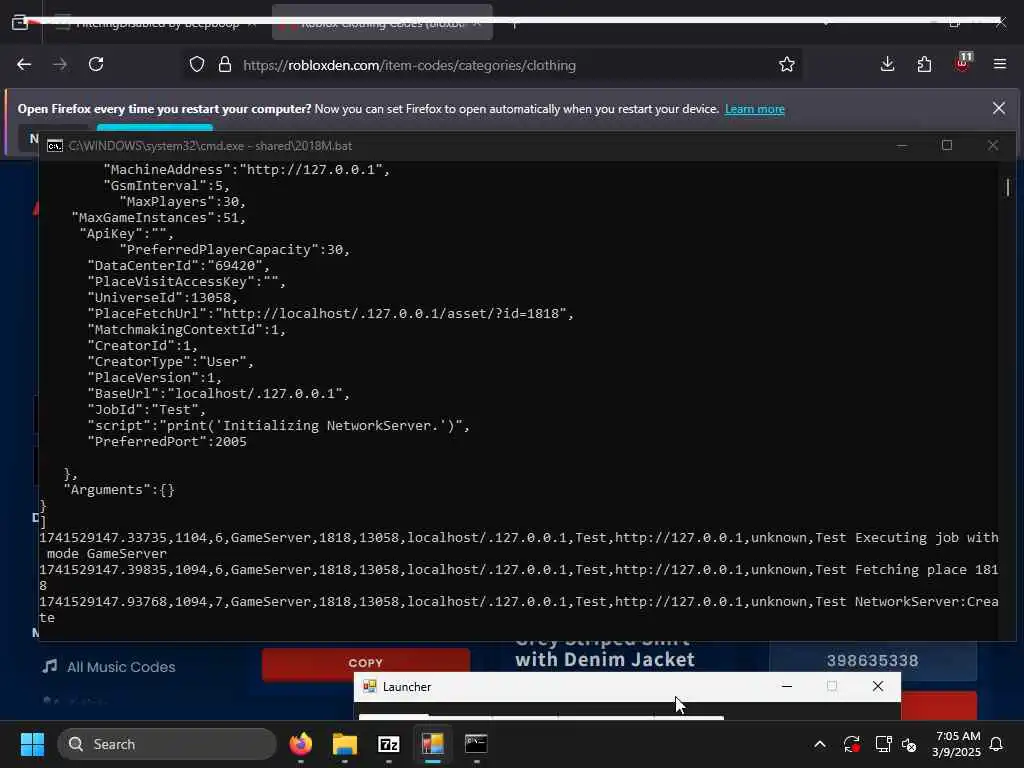This screenshot has width=1024, height=768.
Task: Click the red COPY button
Action: [366, 663]
